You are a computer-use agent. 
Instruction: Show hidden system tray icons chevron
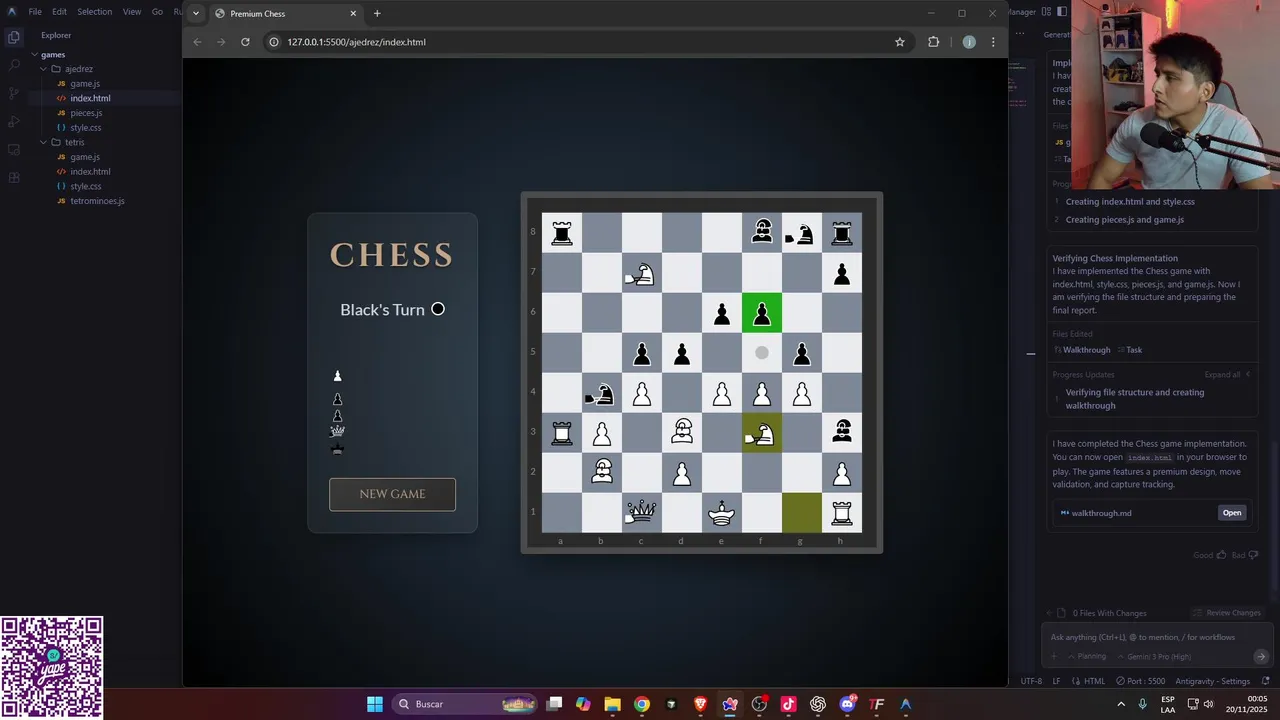pos(1121,704)
